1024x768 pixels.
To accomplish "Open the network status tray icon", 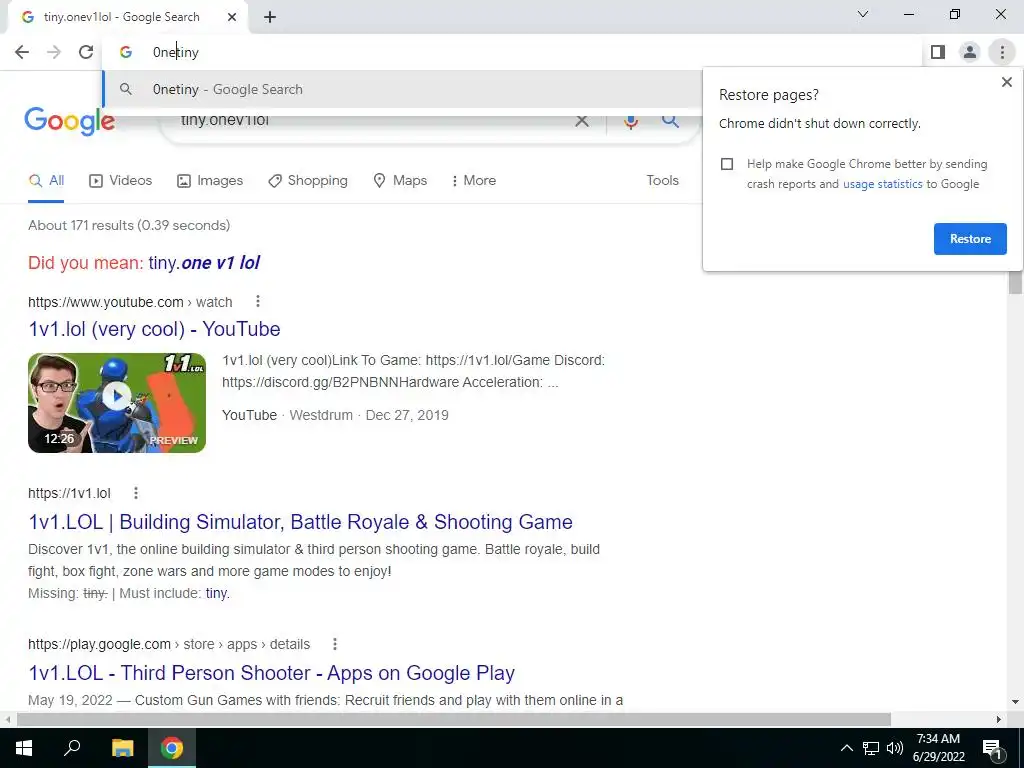I will [x=871, y=748].
